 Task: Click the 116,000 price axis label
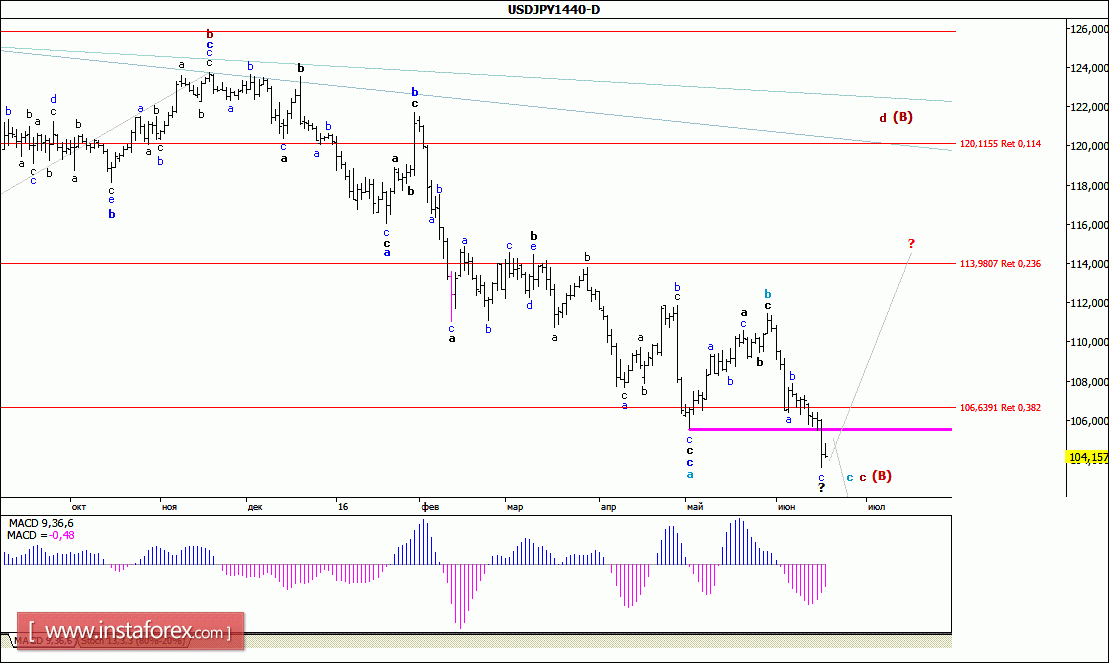tap(1089, 225)
